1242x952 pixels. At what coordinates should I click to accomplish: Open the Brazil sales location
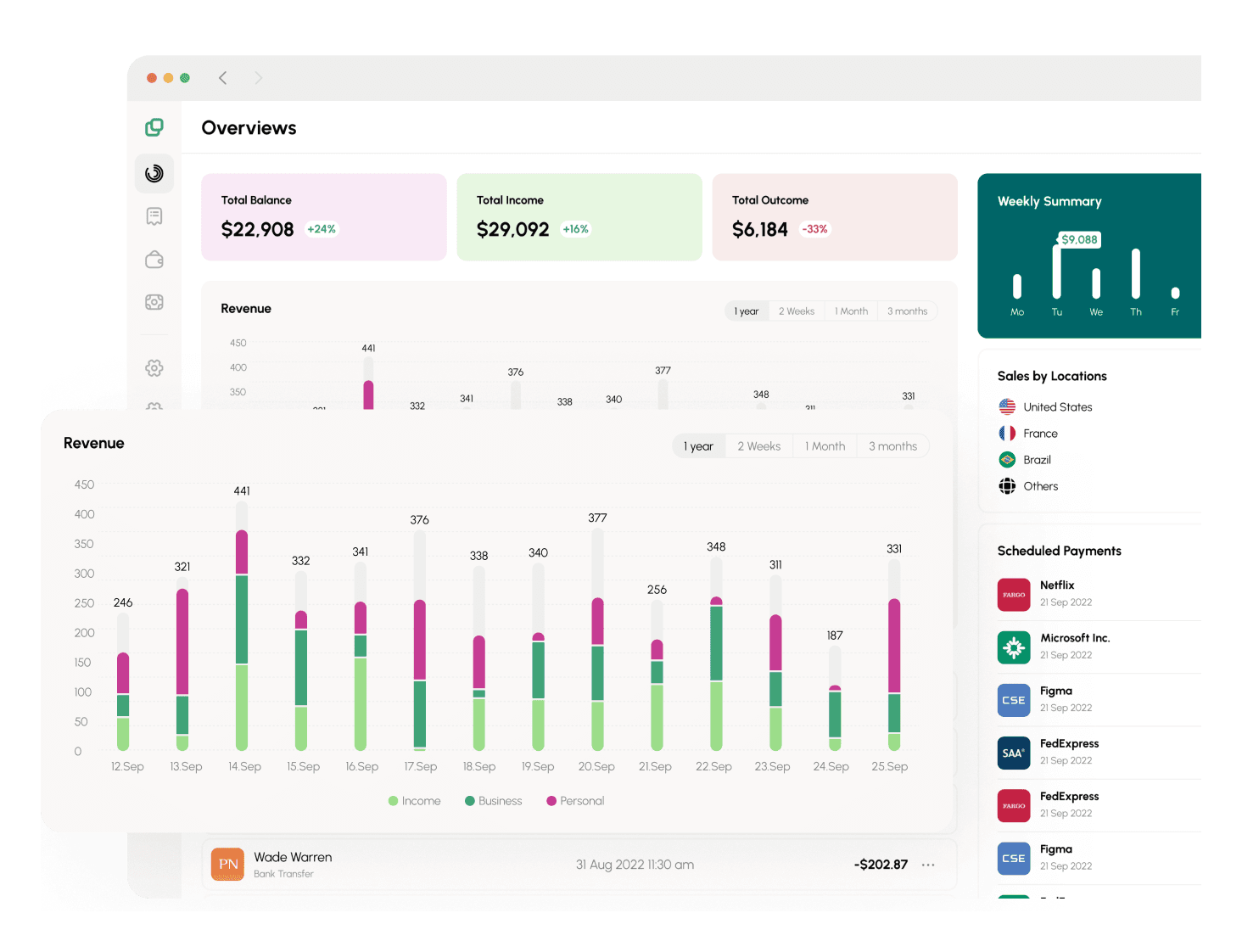point(1037,460)
